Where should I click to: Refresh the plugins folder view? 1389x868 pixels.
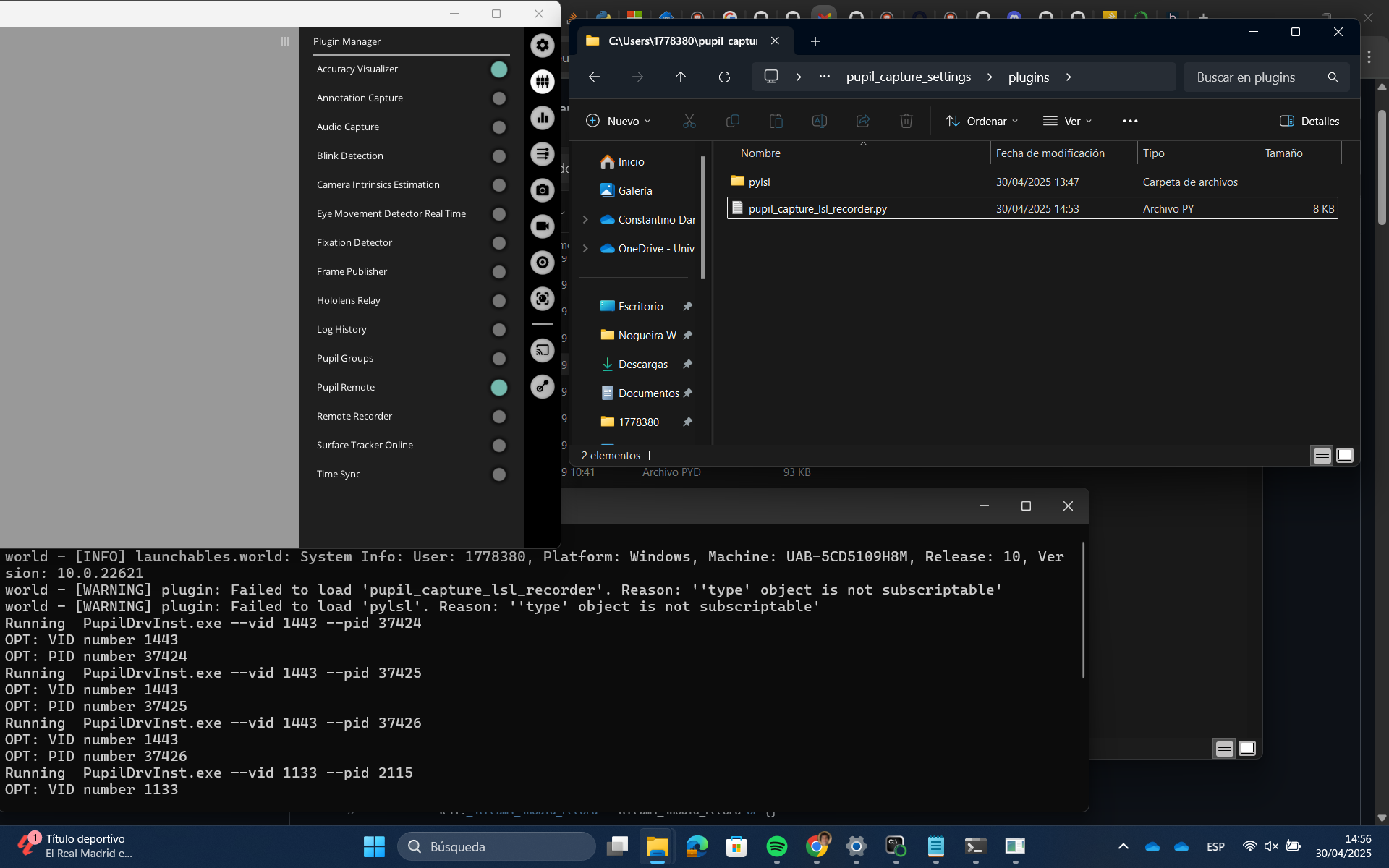[724, 77]
